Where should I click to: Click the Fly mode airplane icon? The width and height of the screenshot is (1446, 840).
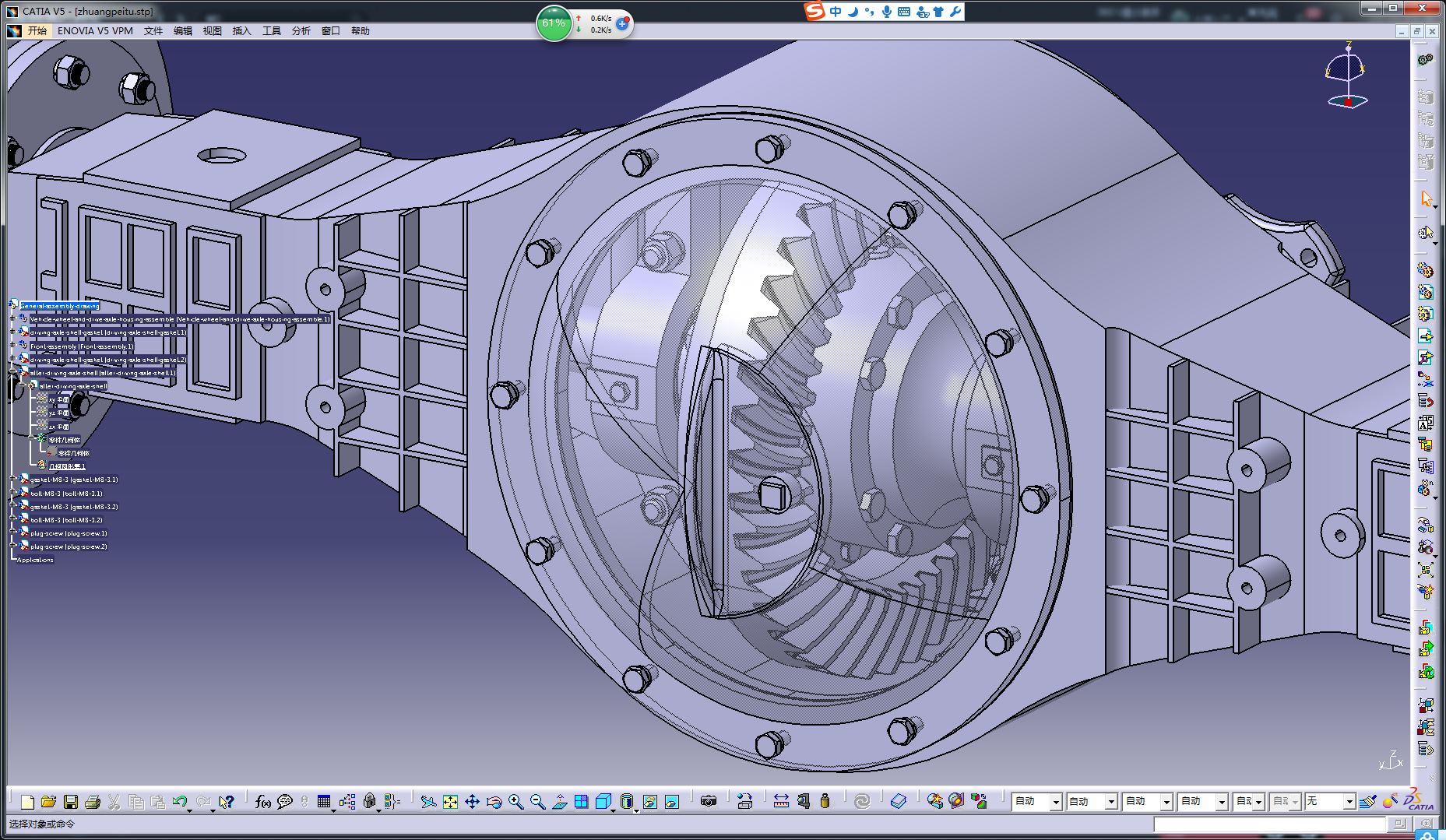click(x=428, y=802)
